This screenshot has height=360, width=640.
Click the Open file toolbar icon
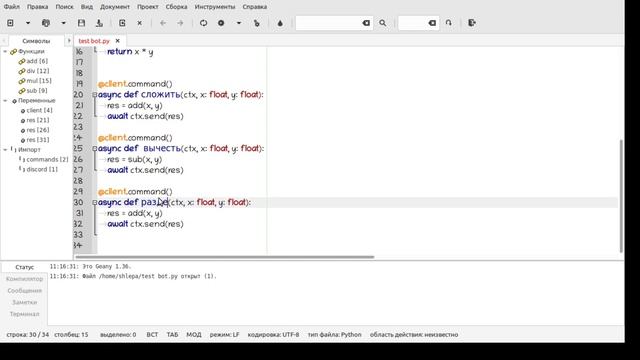tap(46, 23)
